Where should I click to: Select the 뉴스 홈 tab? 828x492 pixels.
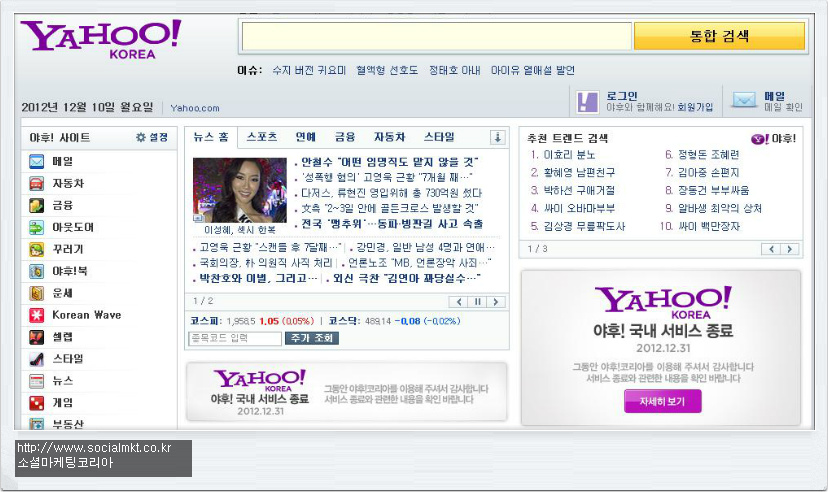click(x=211, y=137)
